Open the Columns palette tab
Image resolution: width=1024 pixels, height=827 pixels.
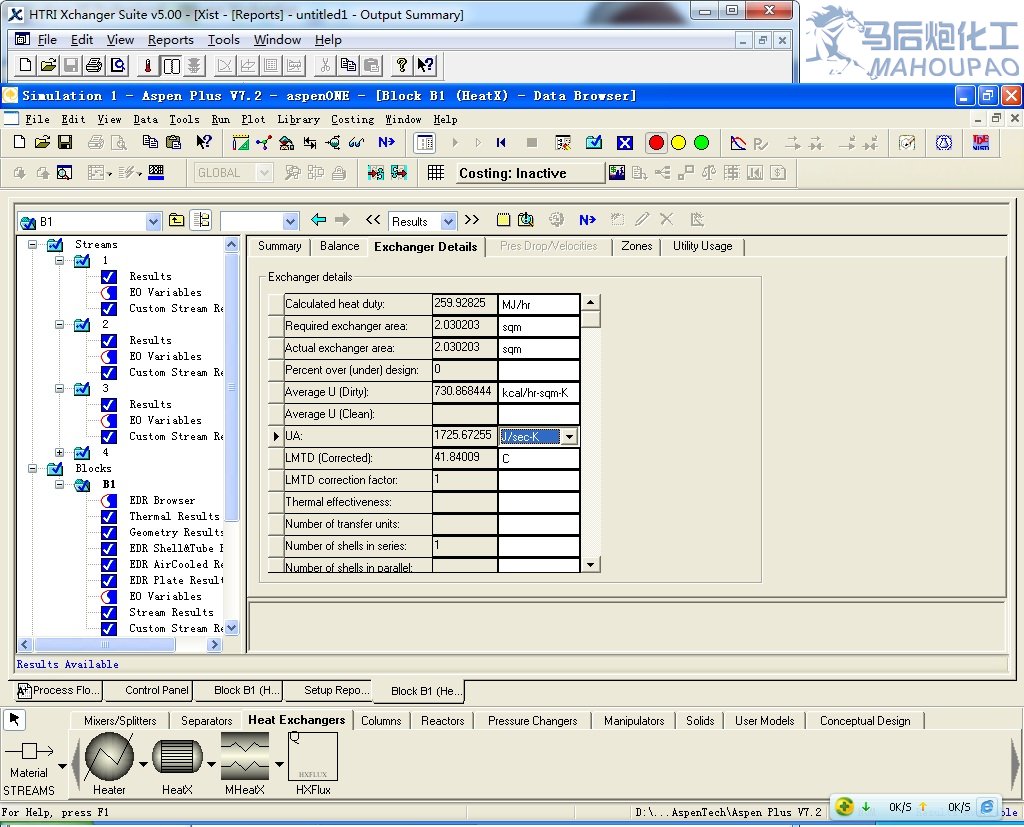click(381, 721)
